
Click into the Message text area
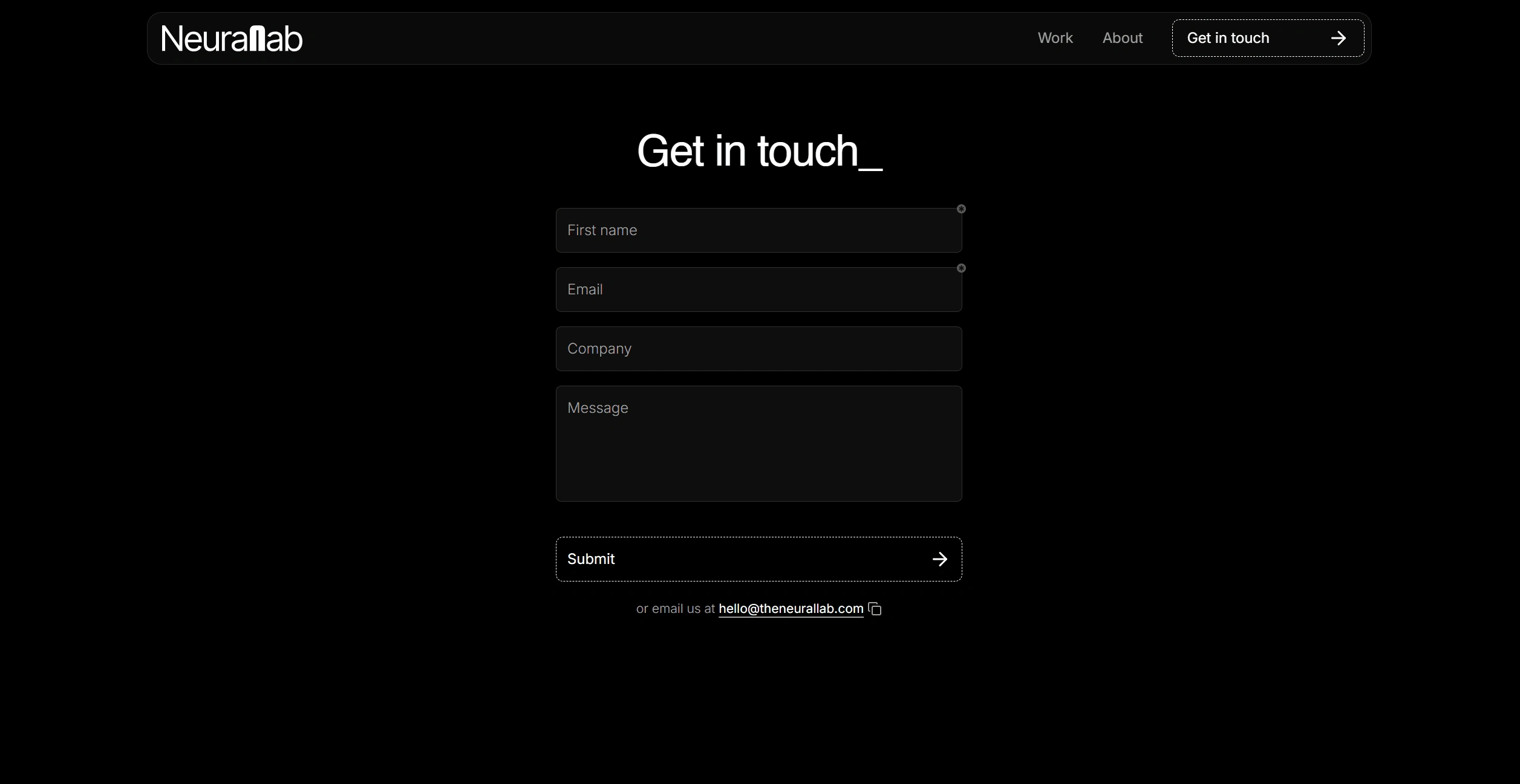point(758,444)
